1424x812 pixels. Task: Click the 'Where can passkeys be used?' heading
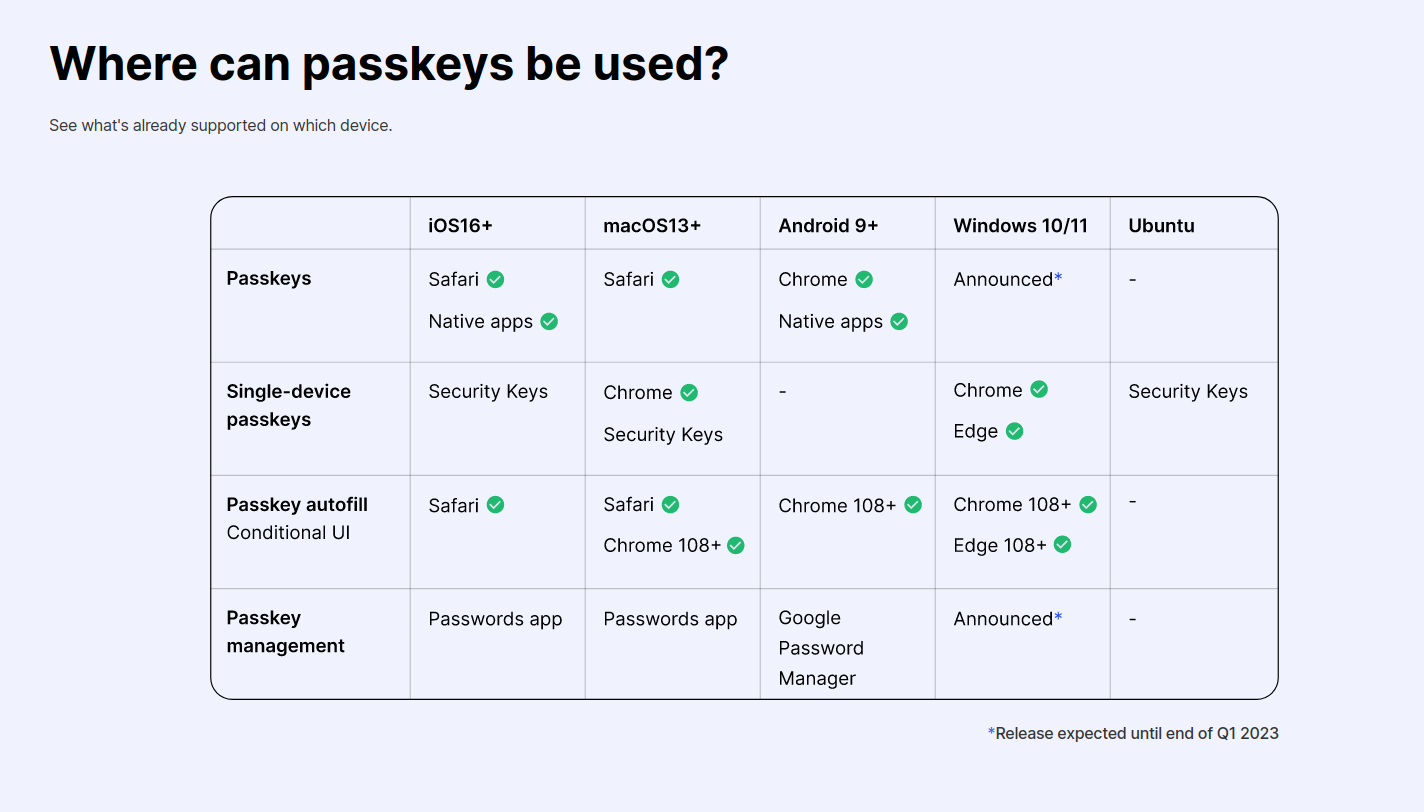click(389, 63)
